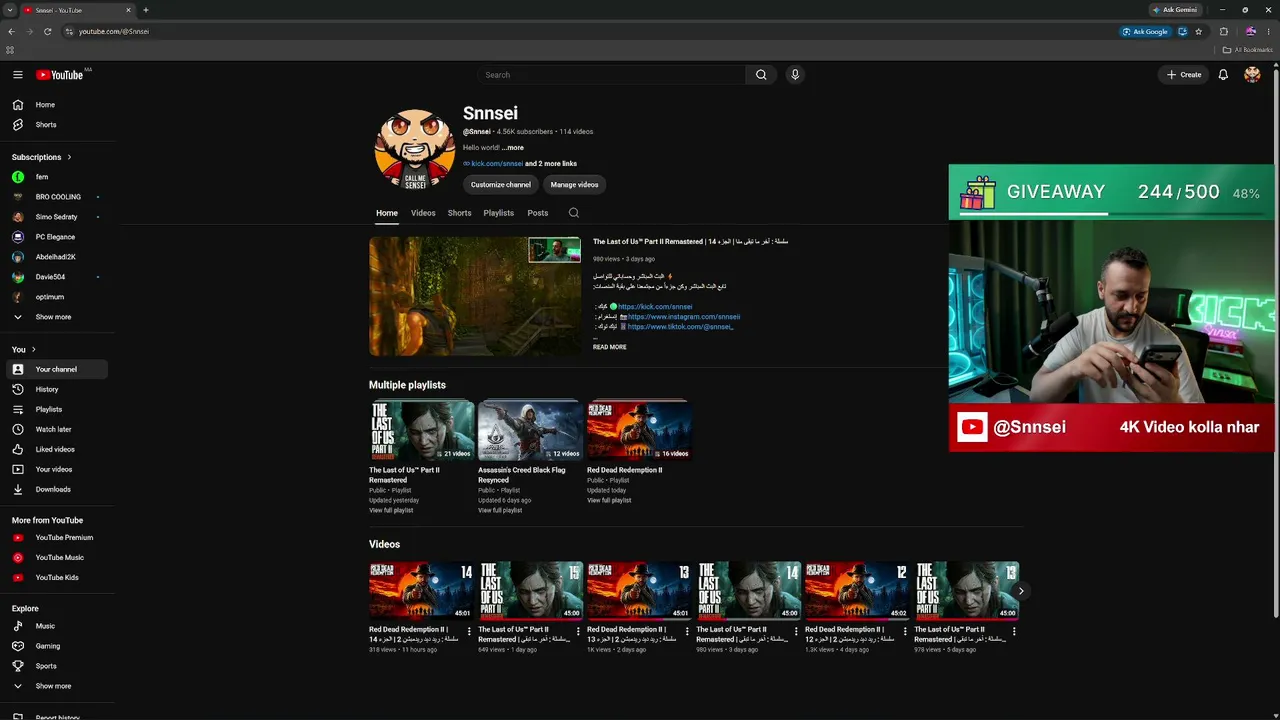
Task: Expand Explore list with Show more
Action: [x=55, y=686]
